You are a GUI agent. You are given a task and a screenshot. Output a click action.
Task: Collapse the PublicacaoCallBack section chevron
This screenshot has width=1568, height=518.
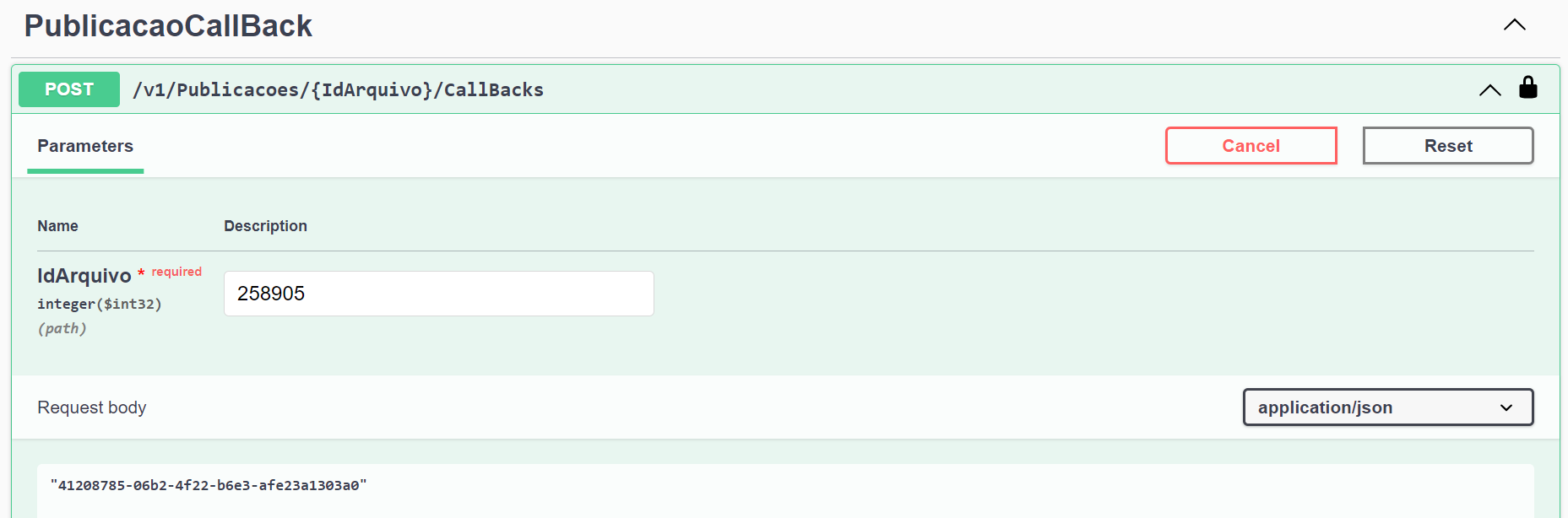click(x=1514, y=25)
